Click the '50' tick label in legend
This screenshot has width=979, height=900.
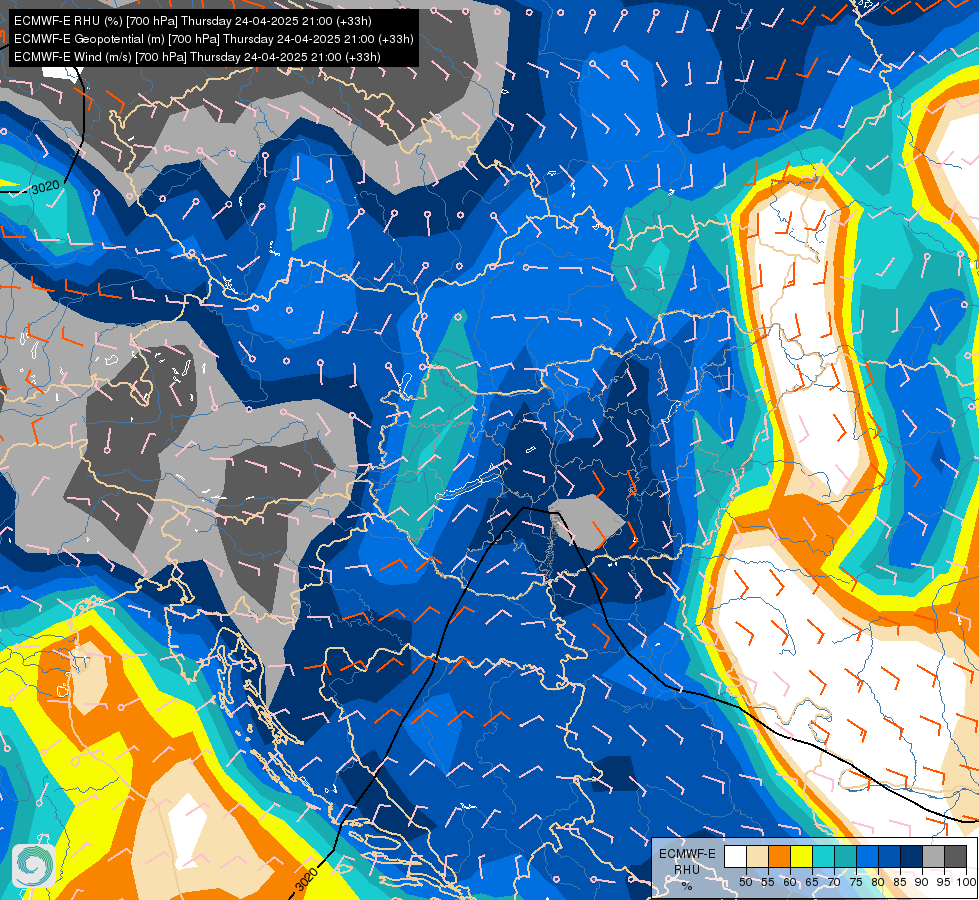(x=745, y=882)
